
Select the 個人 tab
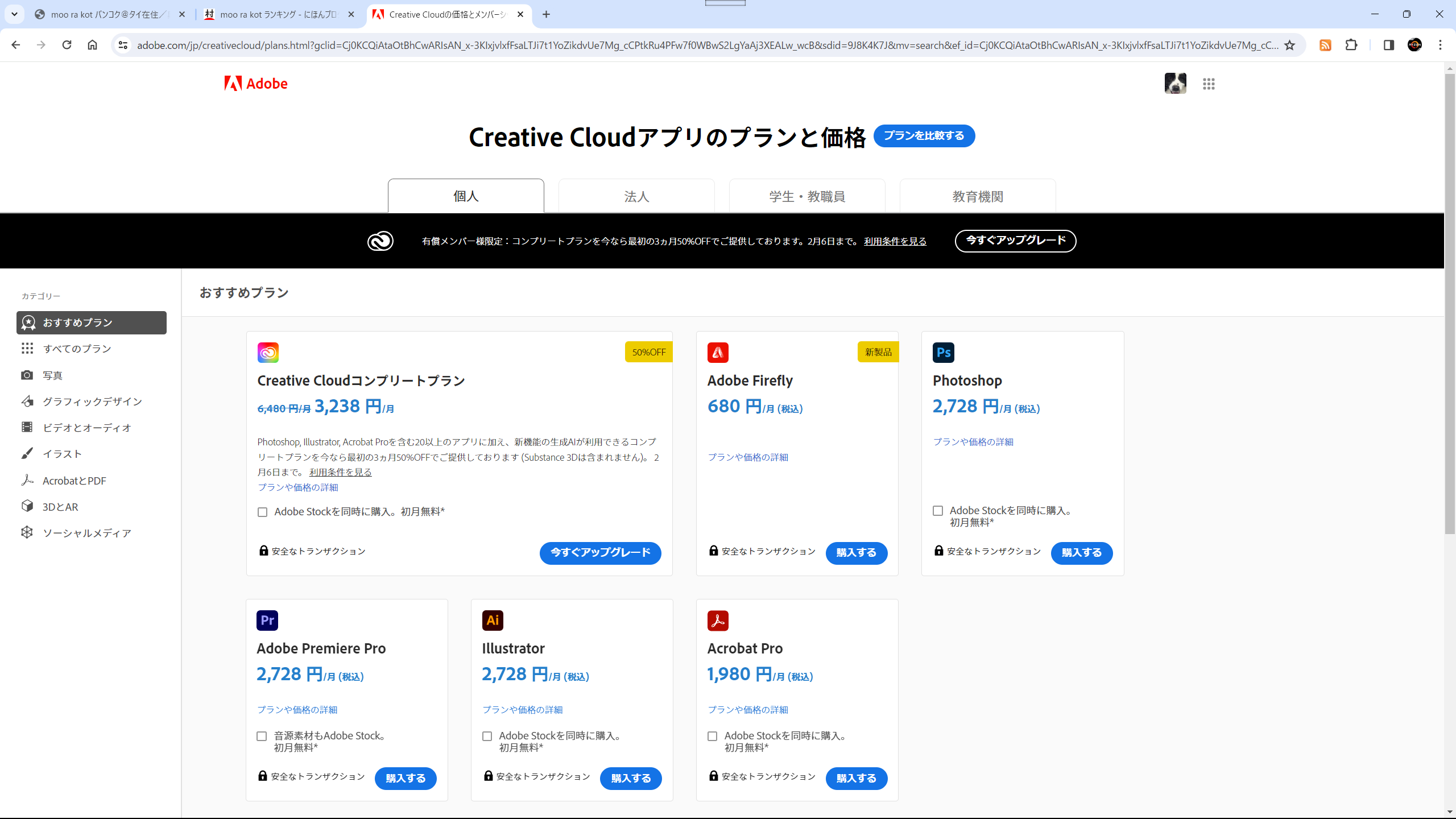click(x=466, y=196)
